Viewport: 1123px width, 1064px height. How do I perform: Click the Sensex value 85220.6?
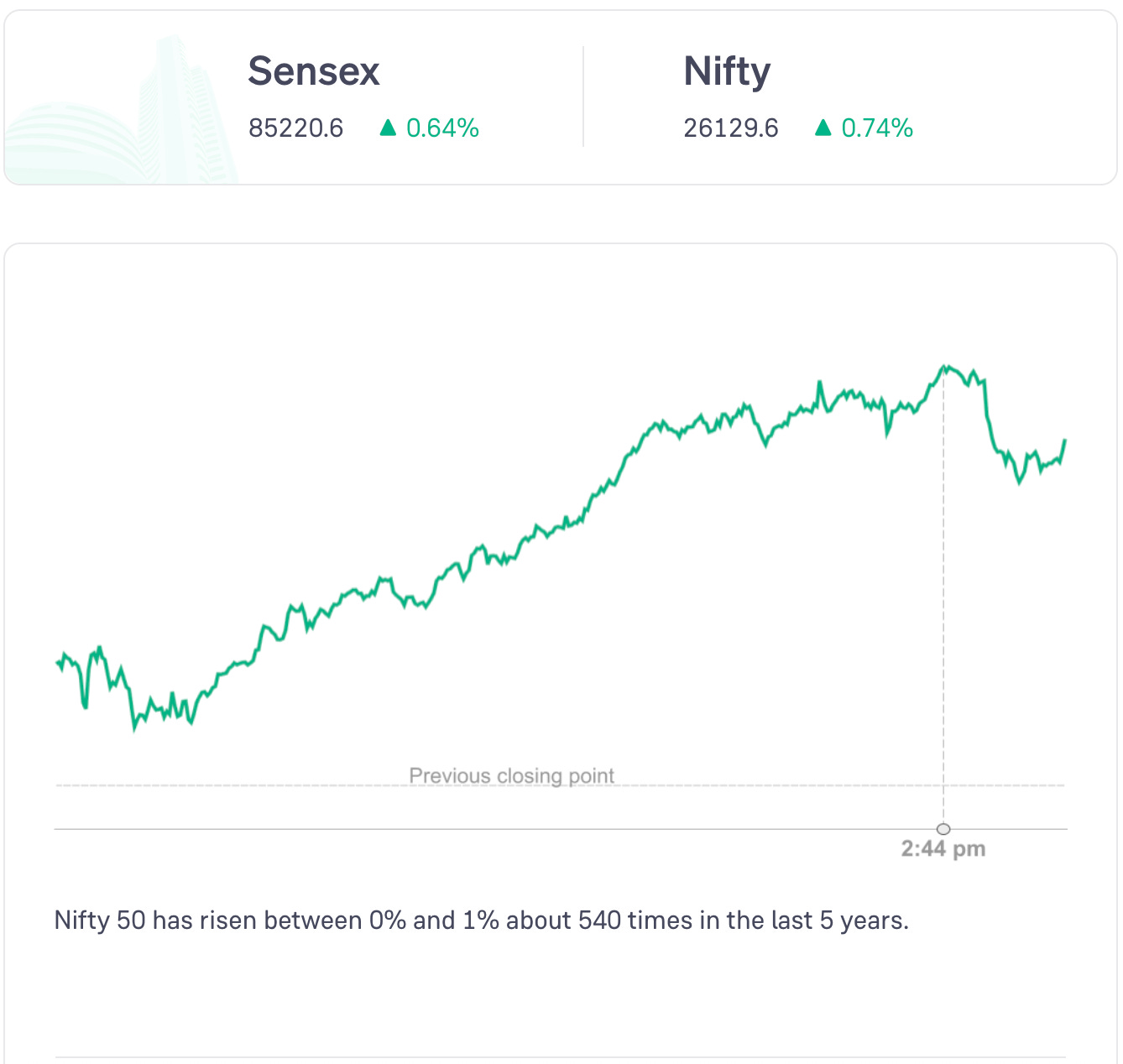[x=296, y=128]
